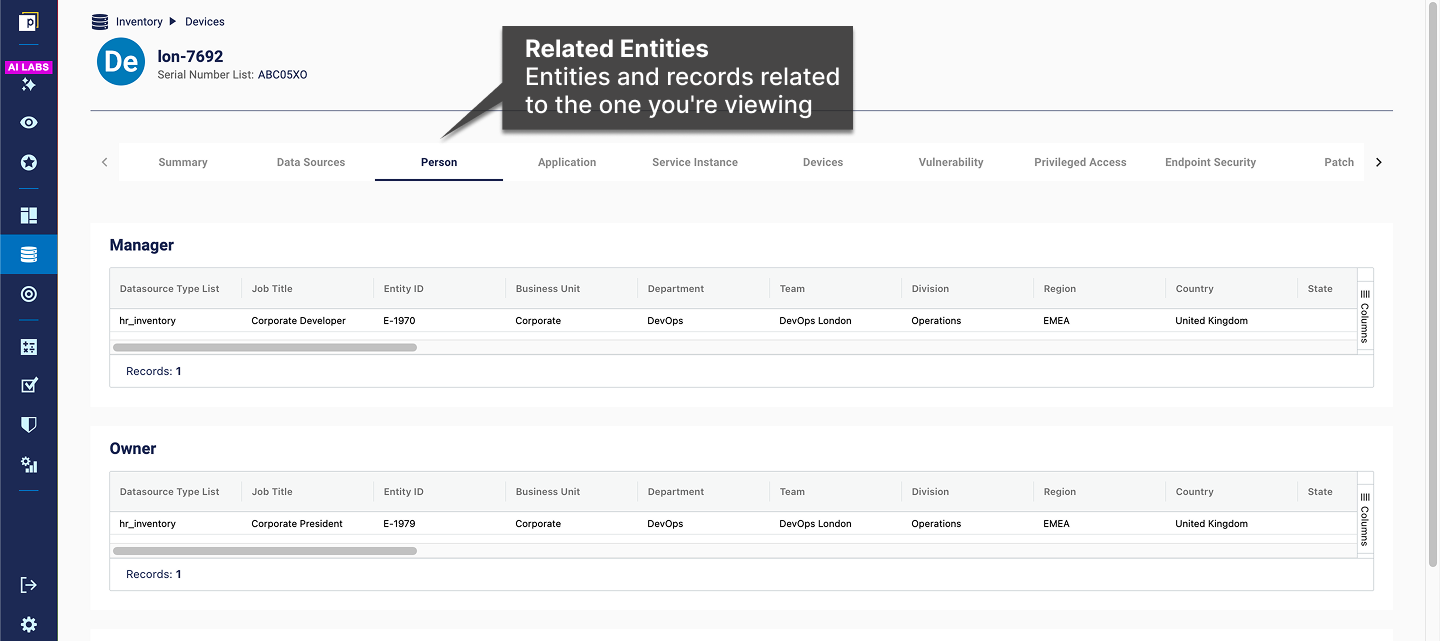
Task: Click the Devices breadcrumb link
Action: (x=205, y=22)
